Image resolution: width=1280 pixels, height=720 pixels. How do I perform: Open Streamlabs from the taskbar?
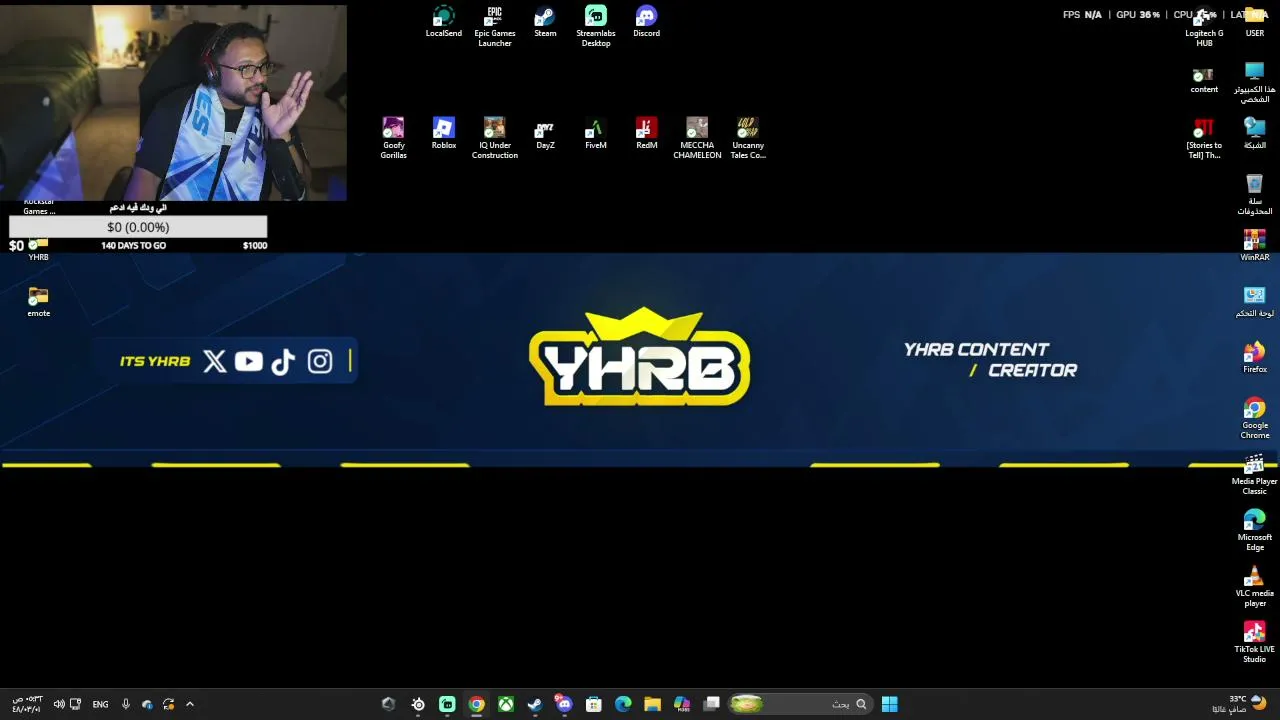point(447,704)
